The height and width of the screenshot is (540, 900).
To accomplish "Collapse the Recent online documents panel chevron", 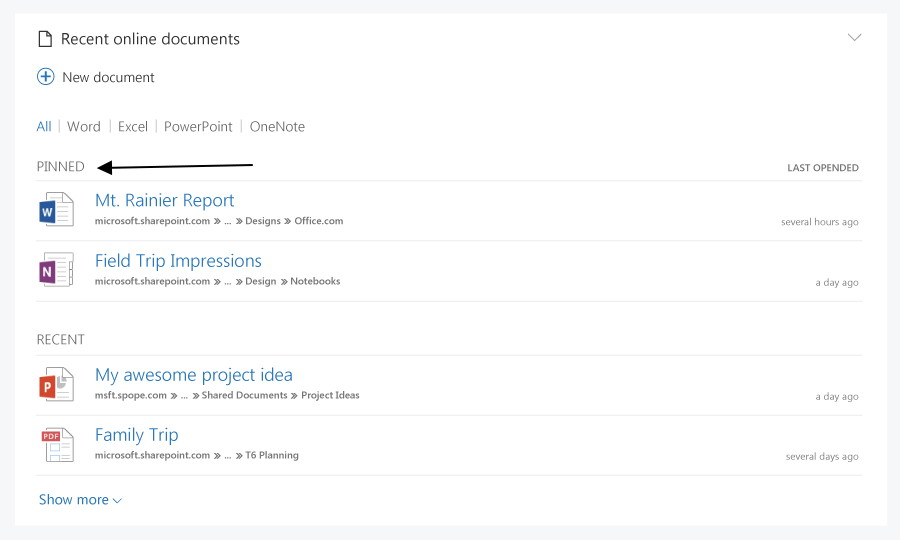I will [x=854, y=37].
